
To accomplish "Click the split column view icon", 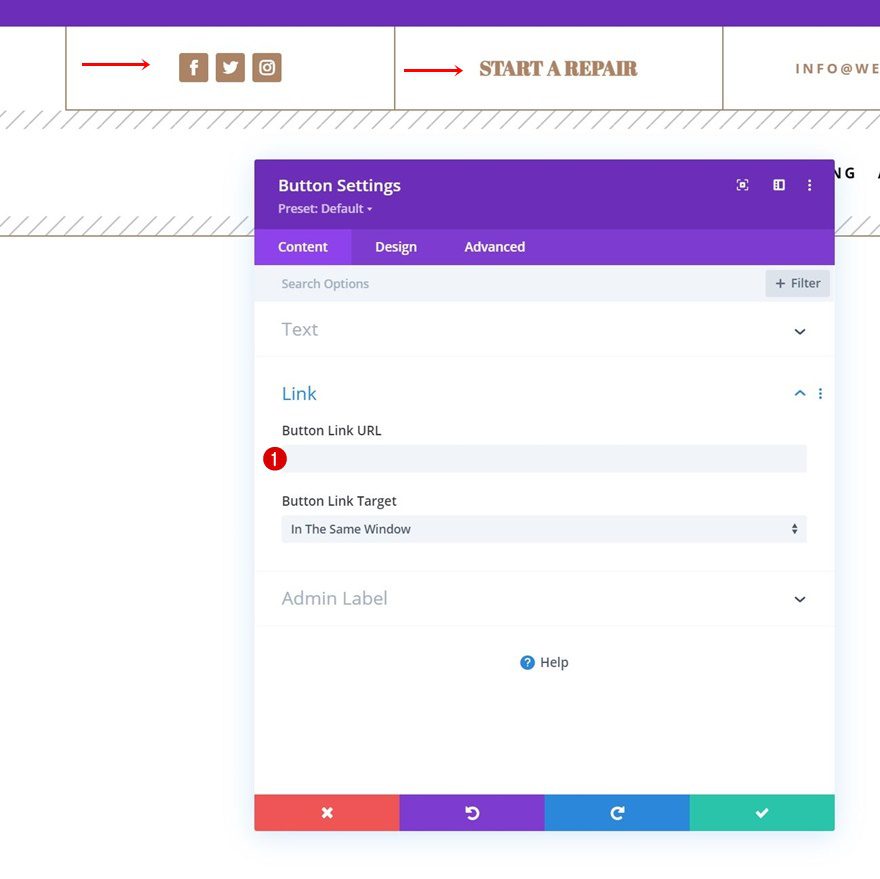I will 779,185.
